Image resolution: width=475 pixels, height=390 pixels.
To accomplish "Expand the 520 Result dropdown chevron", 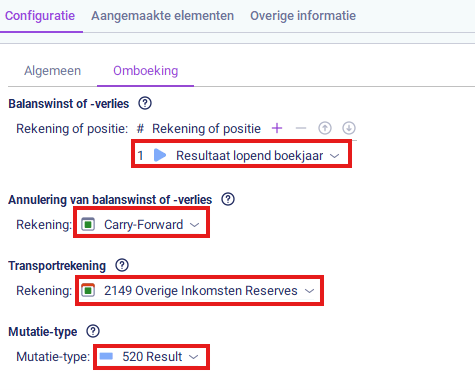I will 194,357.
